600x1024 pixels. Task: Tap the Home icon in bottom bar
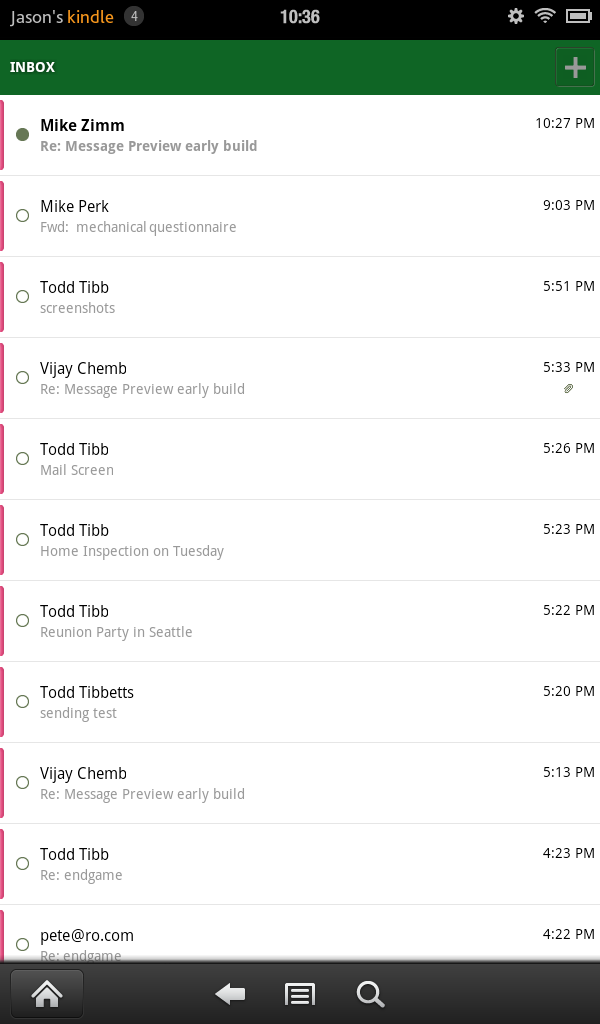47,993
